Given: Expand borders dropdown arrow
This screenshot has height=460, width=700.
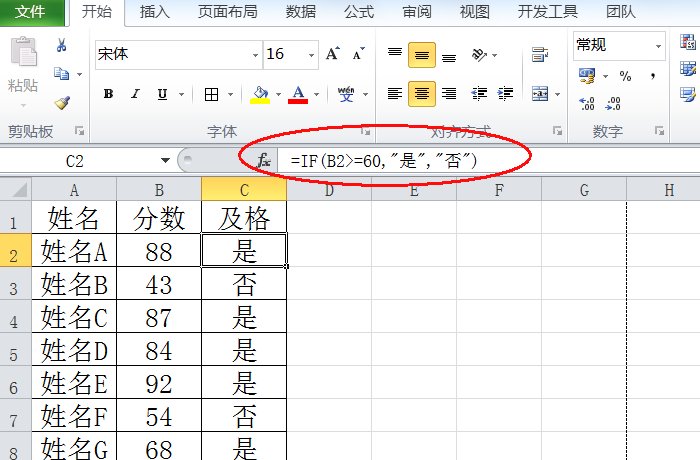Looking at the screenshot, I should click(230, 94).
